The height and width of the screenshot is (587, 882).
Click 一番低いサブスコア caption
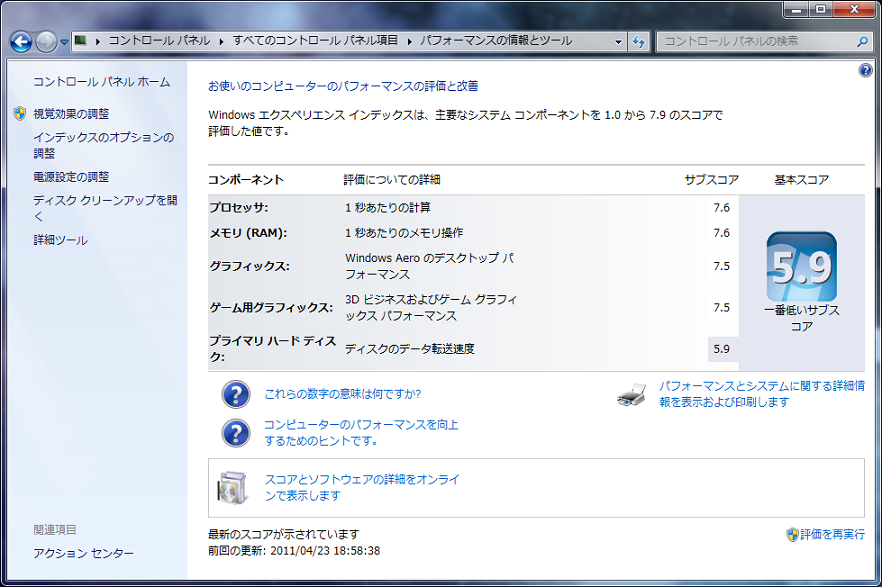point(802,318)
